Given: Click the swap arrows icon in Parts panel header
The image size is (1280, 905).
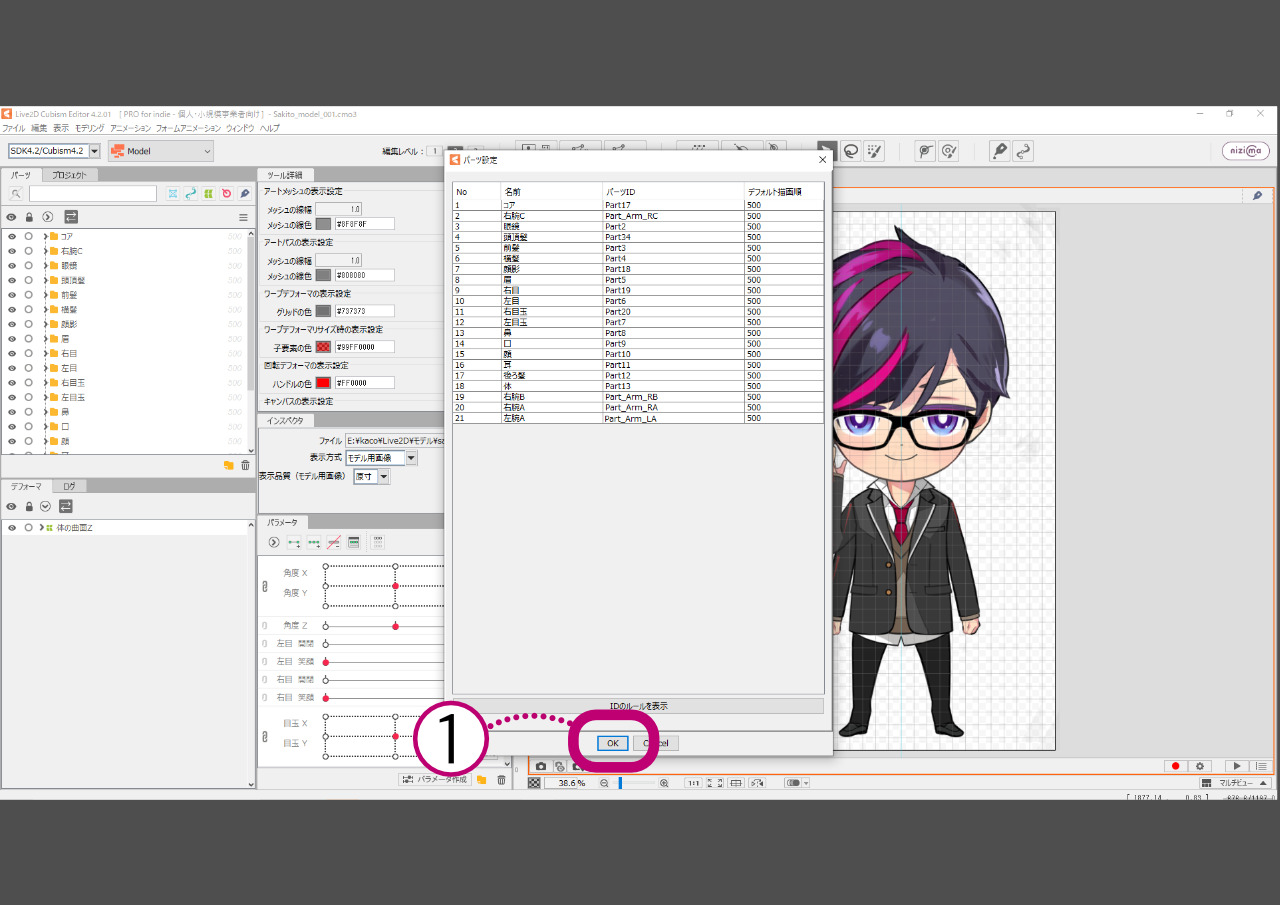Looking at the screenshot, I should pos(71,216).
